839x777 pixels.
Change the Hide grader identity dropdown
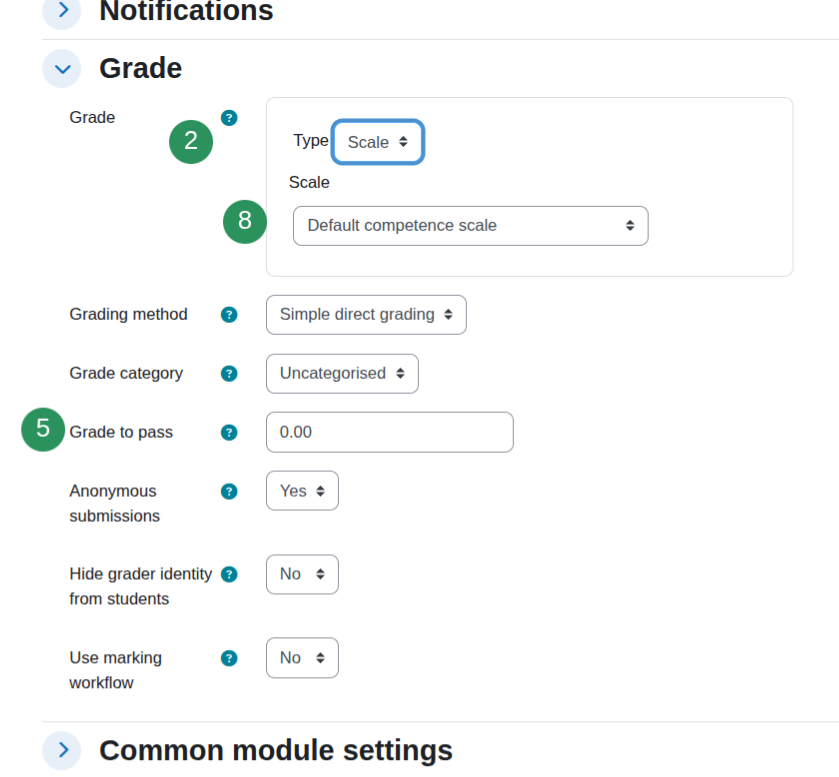(x=302, y=574)
